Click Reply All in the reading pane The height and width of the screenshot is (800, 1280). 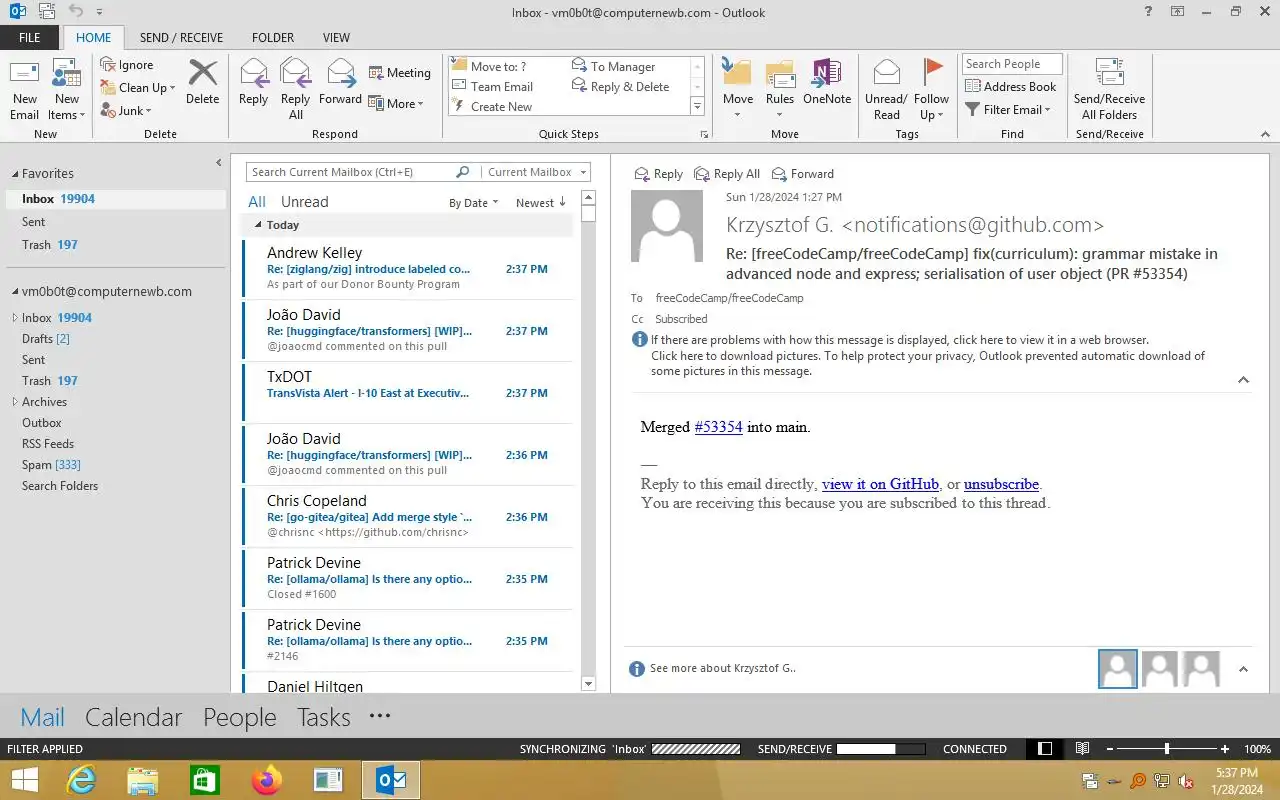(728, 174)
